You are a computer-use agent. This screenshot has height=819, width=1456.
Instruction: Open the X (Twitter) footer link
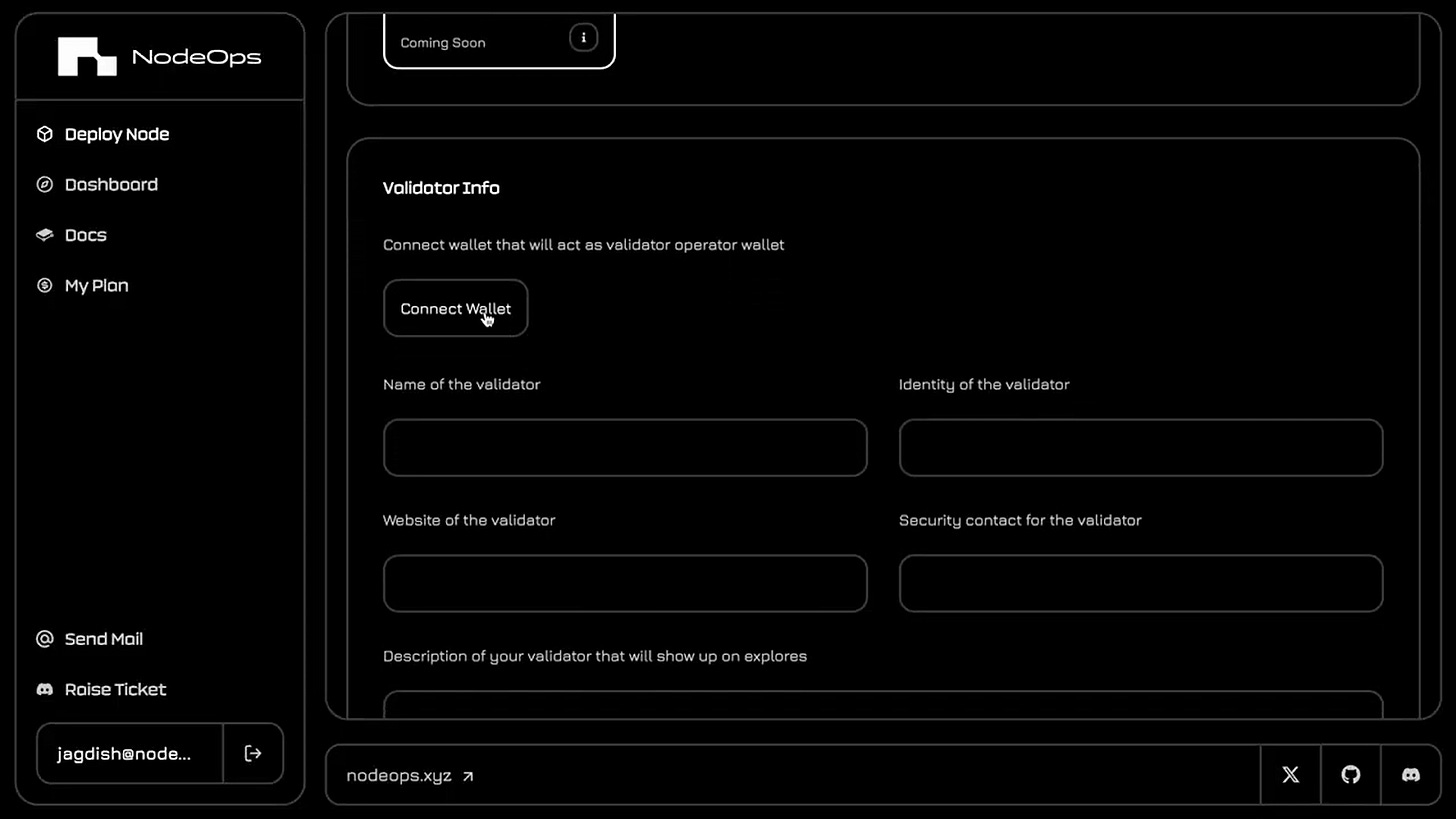point(1290,775)
